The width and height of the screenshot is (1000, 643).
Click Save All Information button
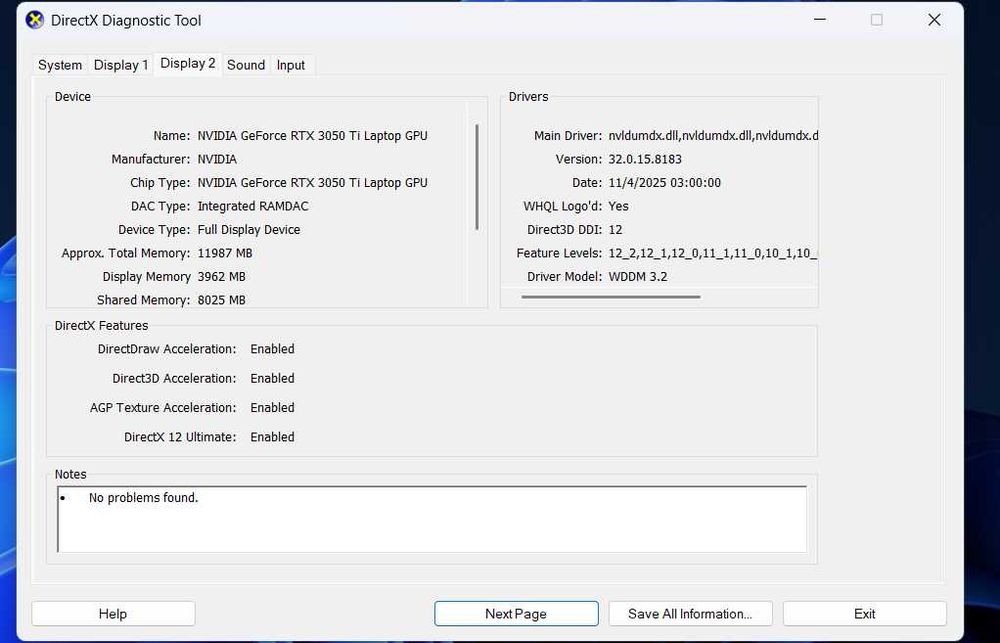690,614
